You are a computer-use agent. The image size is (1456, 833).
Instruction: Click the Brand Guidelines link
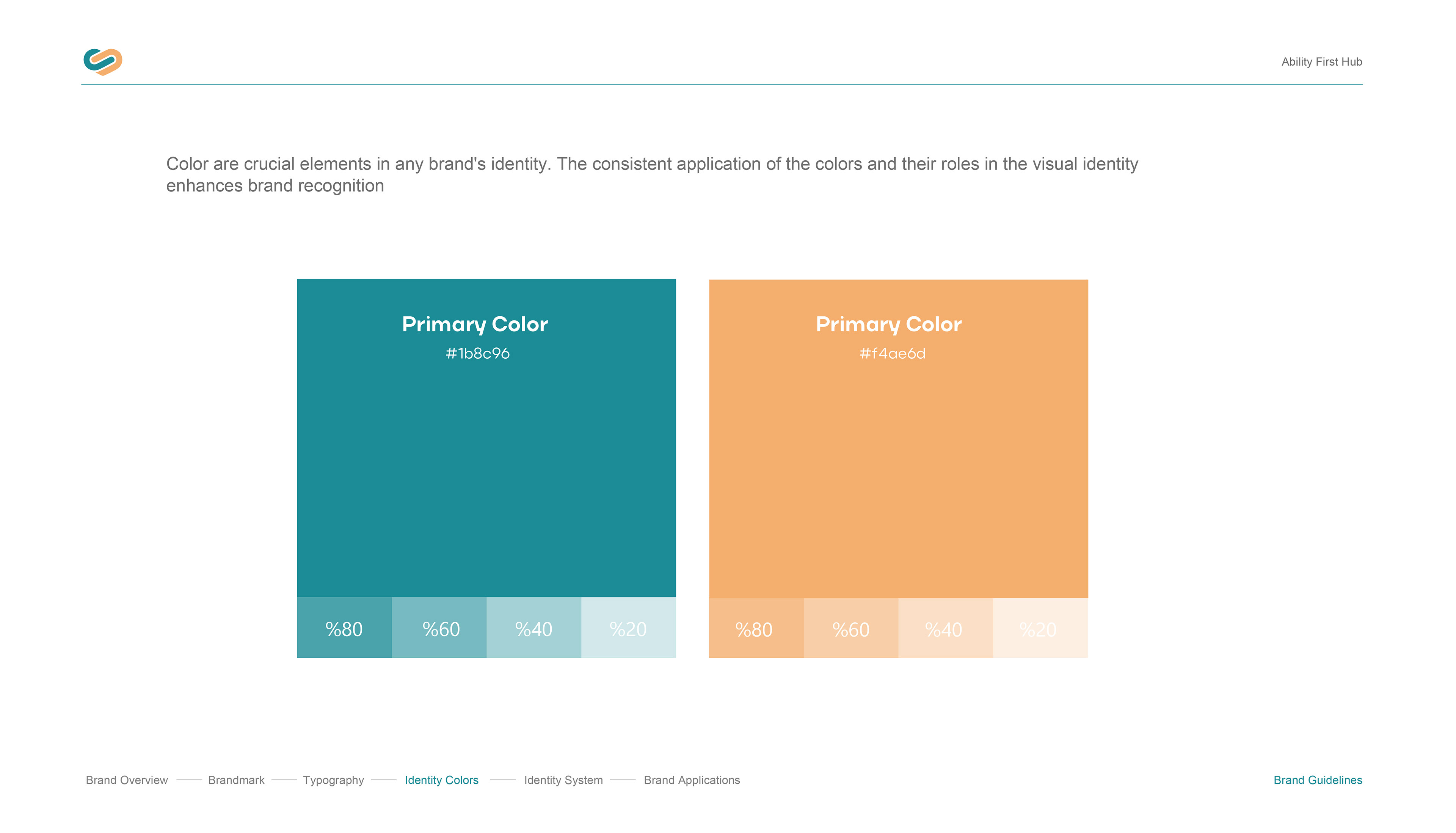(x=1318, y=780)
